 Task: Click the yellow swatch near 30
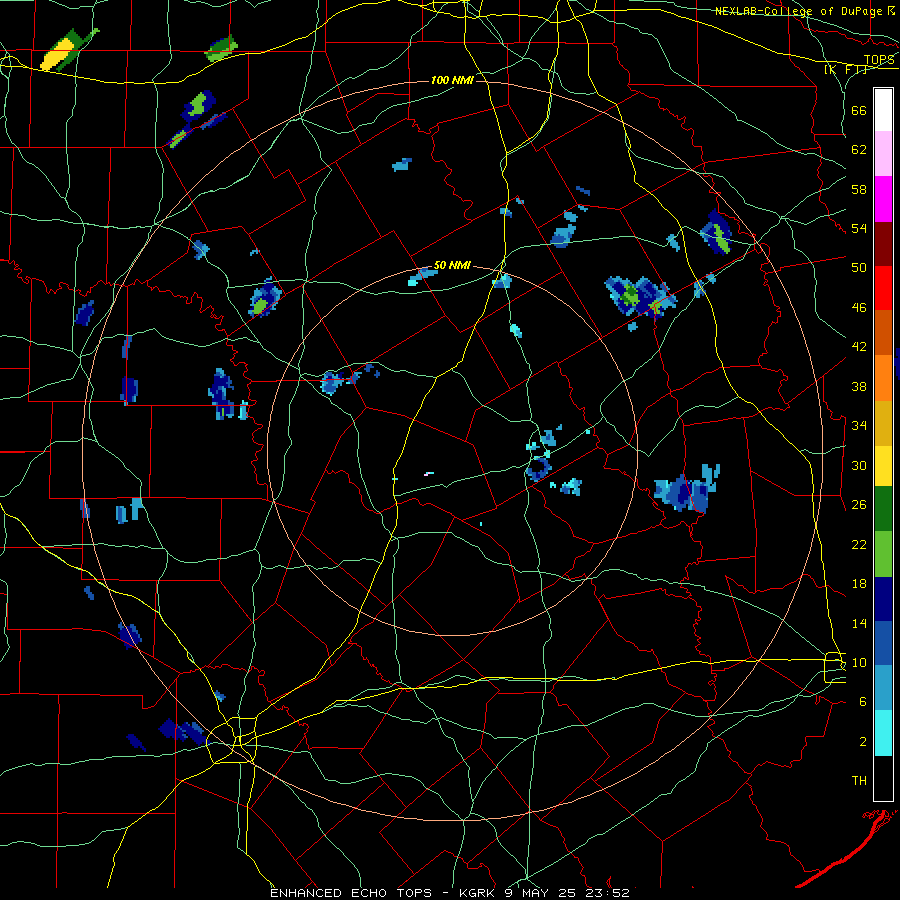883,466
